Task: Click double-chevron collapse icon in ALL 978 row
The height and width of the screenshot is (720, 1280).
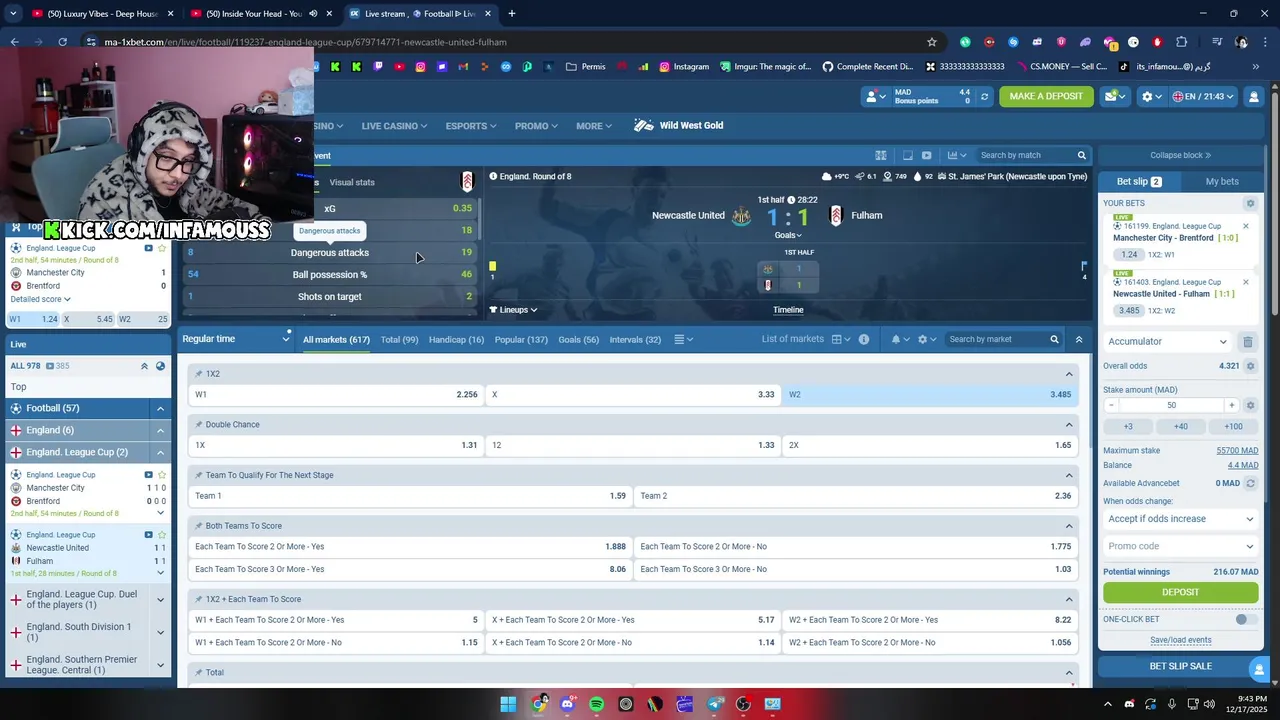Action: pyautogui.click(x=144, y=366)
